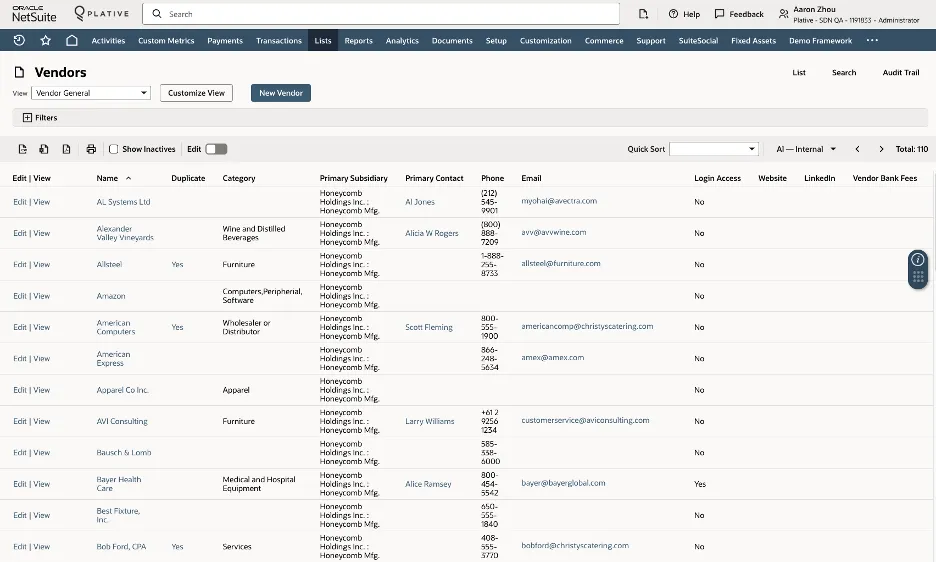This screenshot has width=936, height=562.
Task: Click the drag handle of the floating widget
Action: point(918,277)
